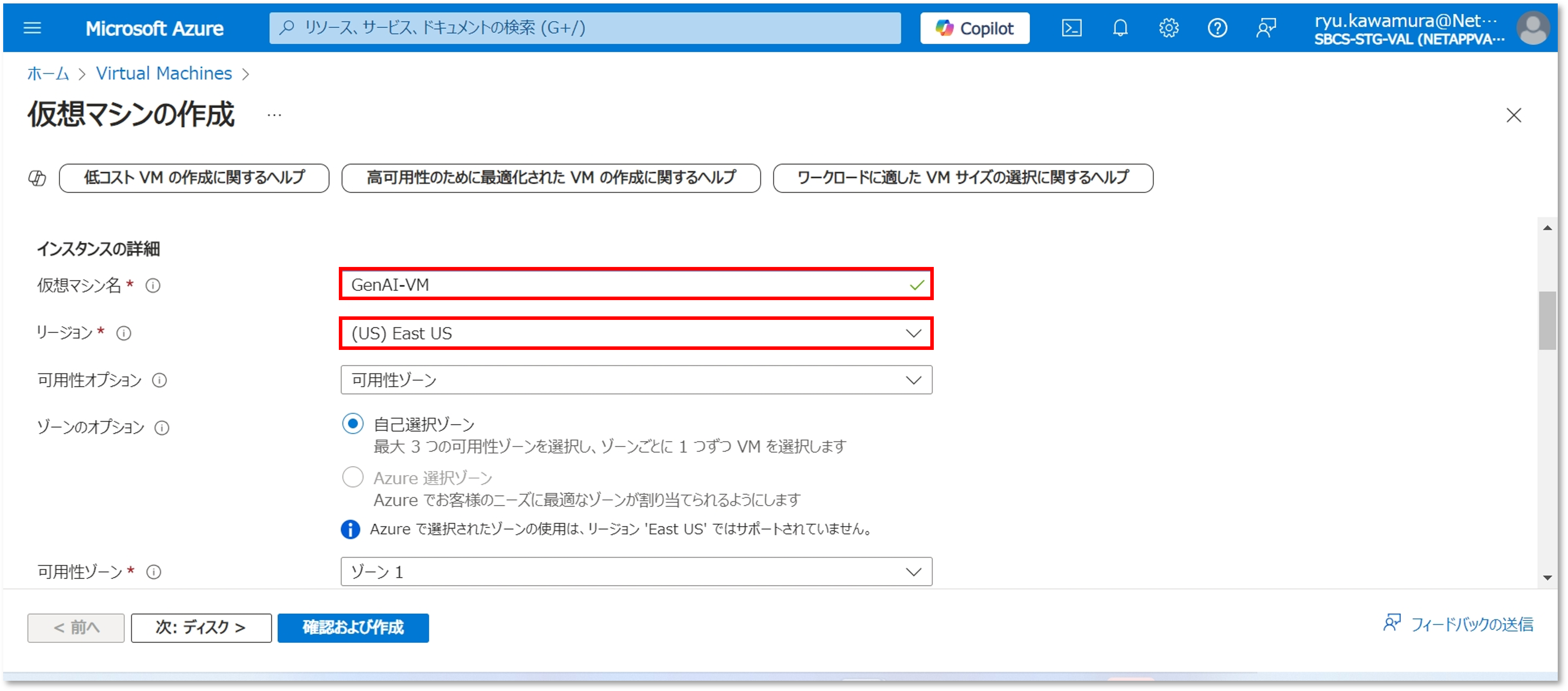This screenshot has width=1568, height=691.
Task: Open portal settings gear
Action: click(x=1168, y=28)
